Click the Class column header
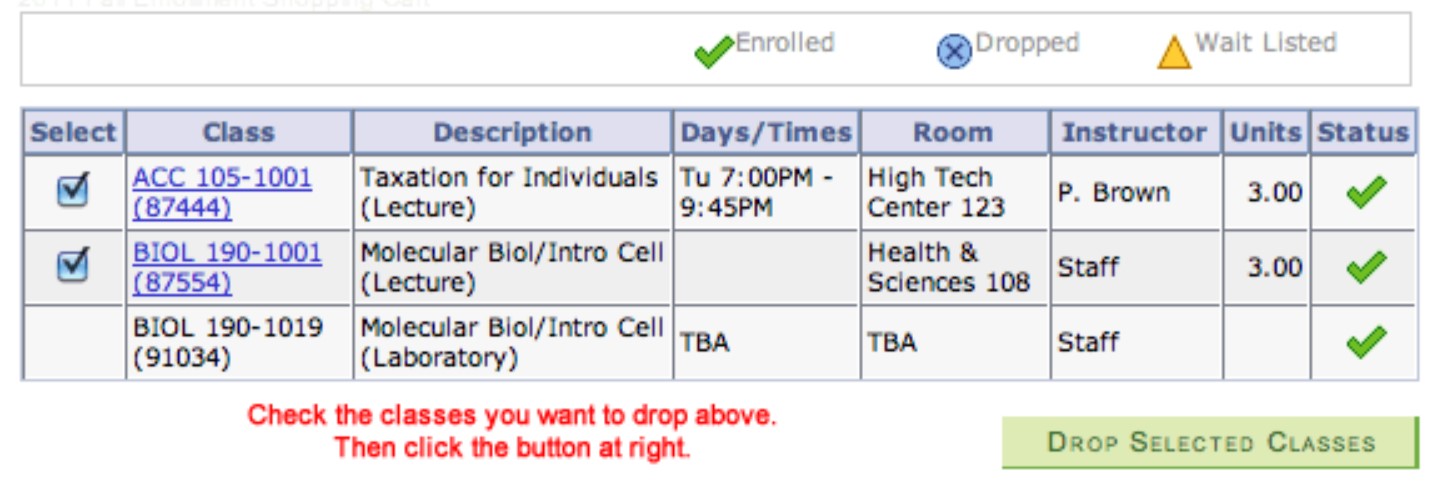Screen dimensions: 1440x487 [239, 132]
